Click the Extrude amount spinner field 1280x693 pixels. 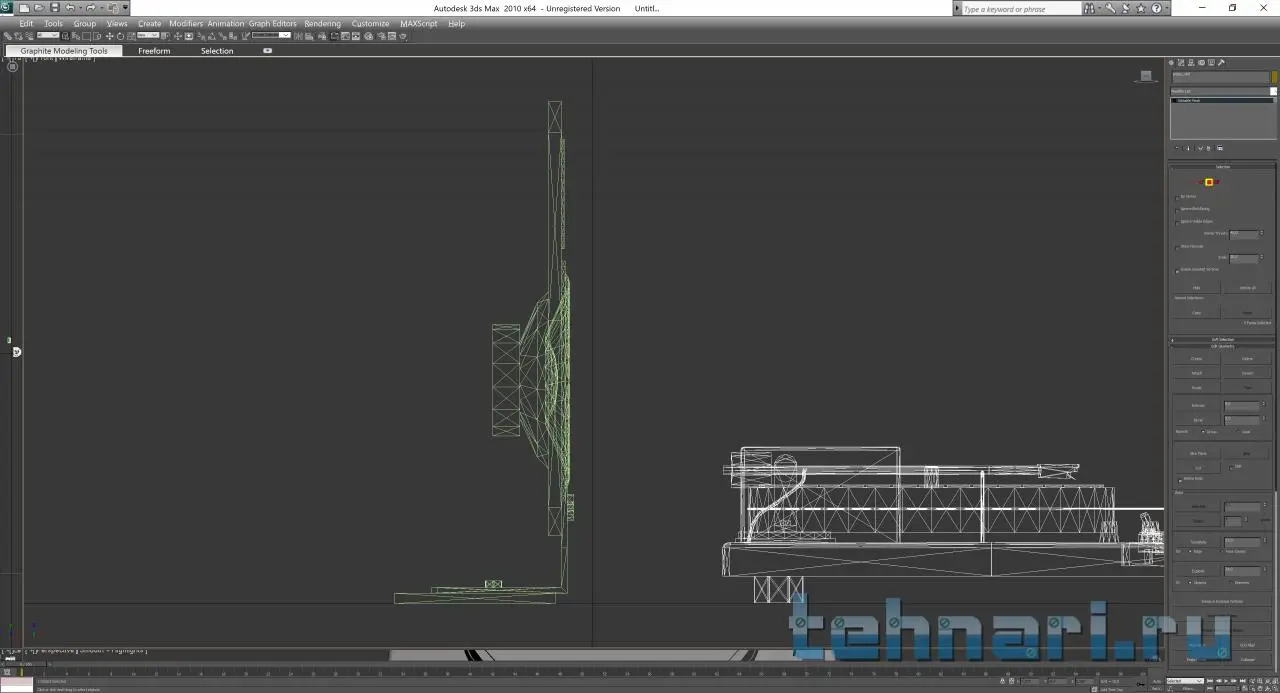tap(1242, 405)
